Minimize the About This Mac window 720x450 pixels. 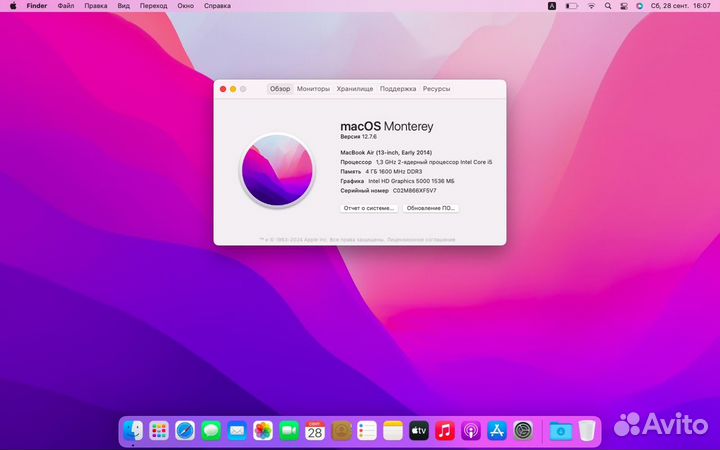(x=233, y=89)
